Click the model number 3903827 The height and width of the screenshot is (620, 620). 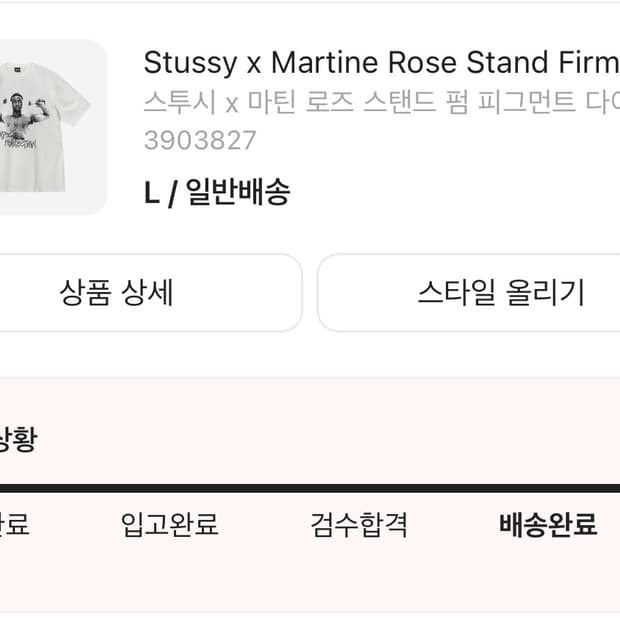pos(200,140)
